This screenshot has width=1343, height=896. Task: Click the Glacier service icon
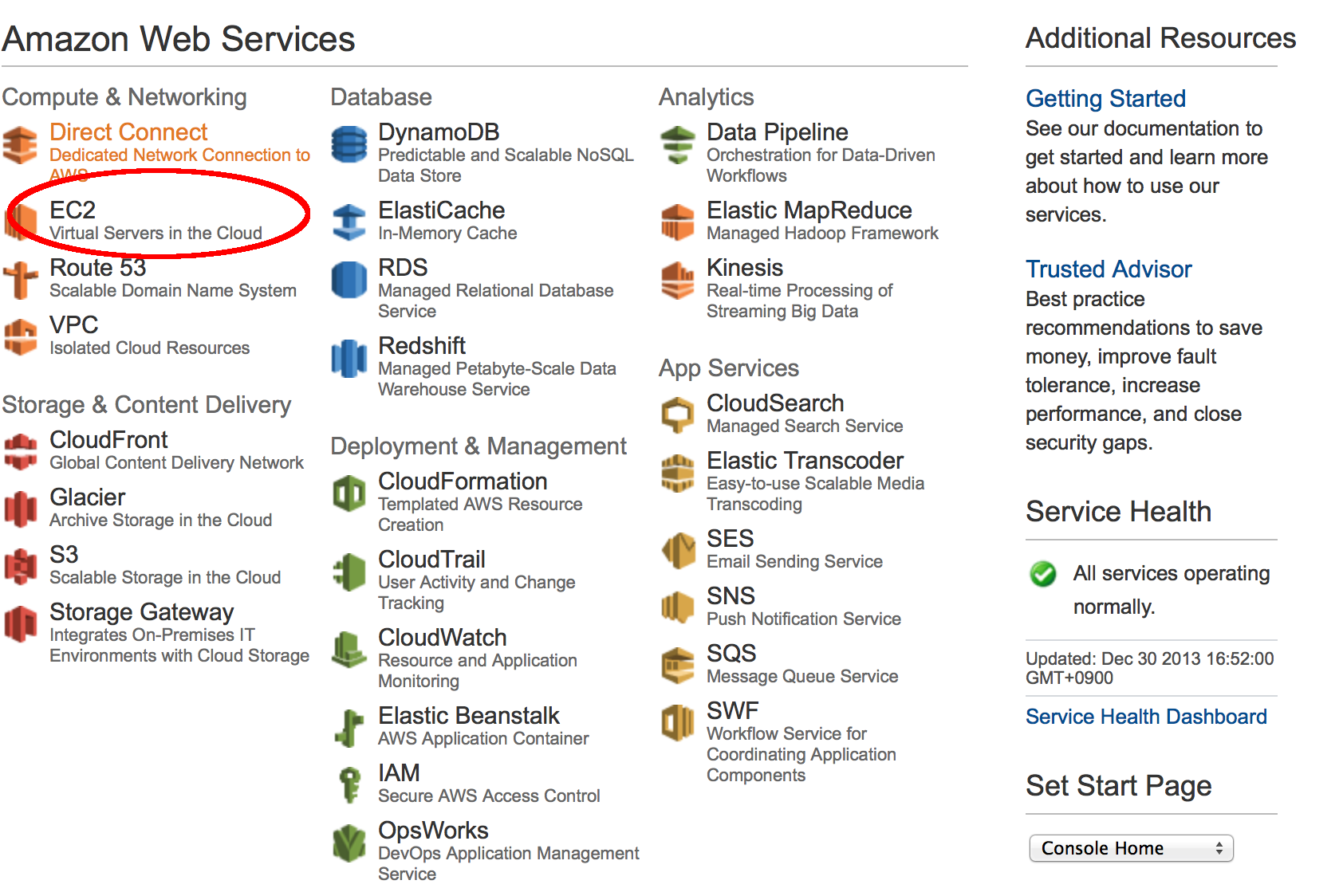[x=21, y=509]
